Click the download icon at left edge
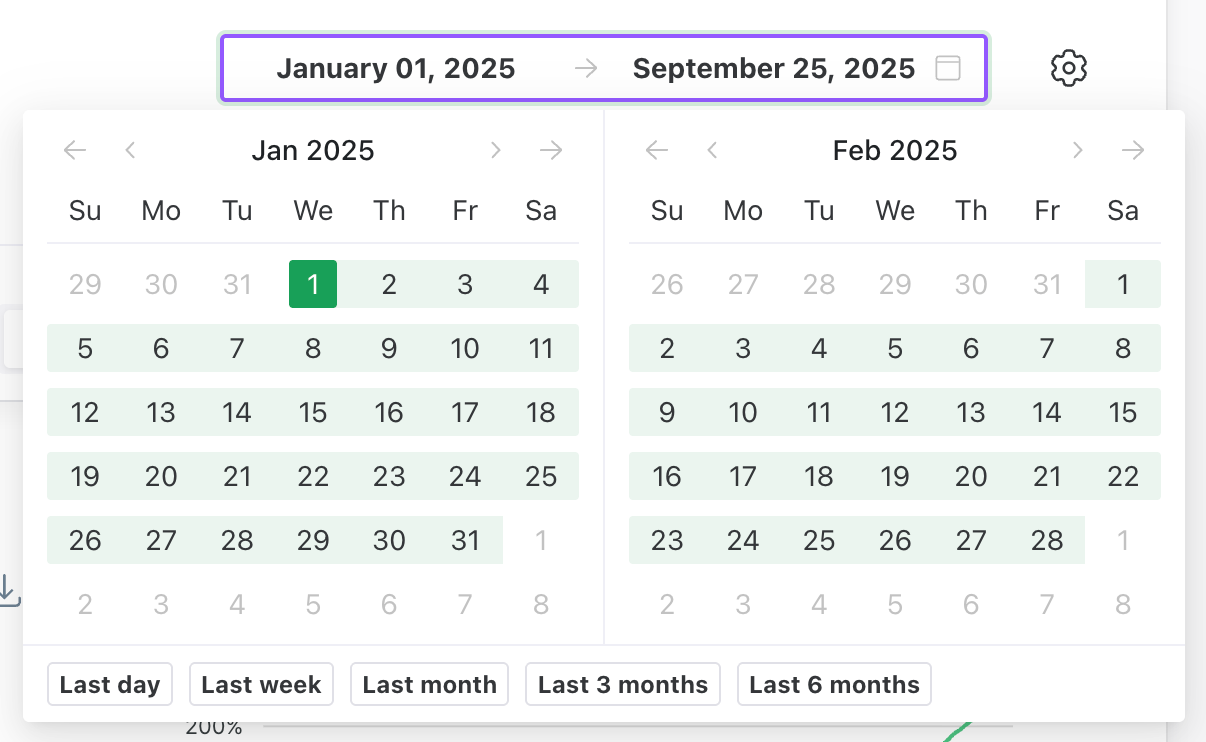Screen dimensions: 1206x742 coord(8,590)
